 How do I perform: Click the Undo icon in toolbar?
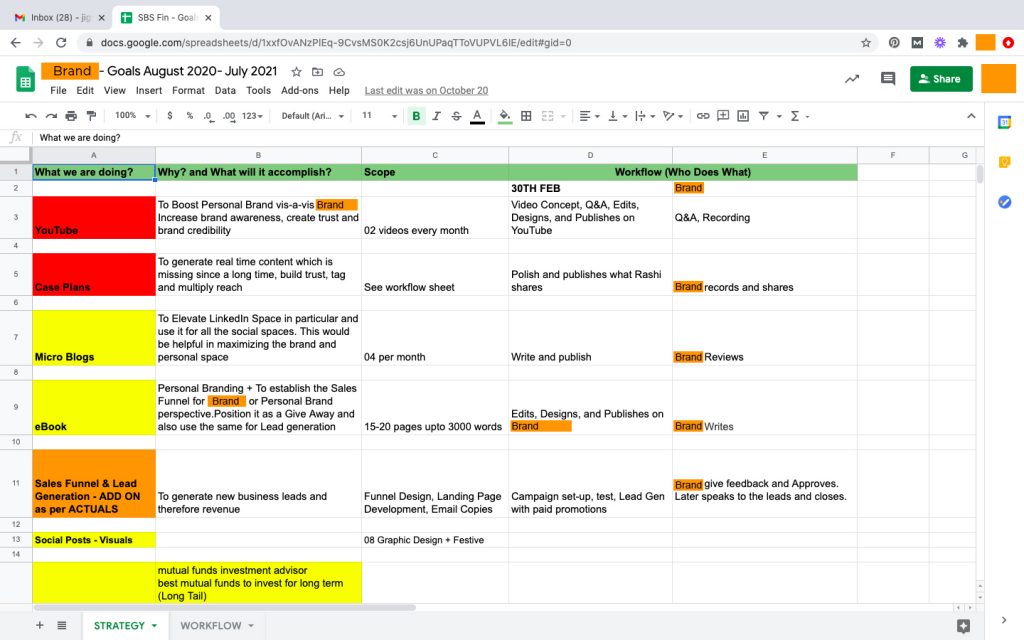[x=31, y=116]
